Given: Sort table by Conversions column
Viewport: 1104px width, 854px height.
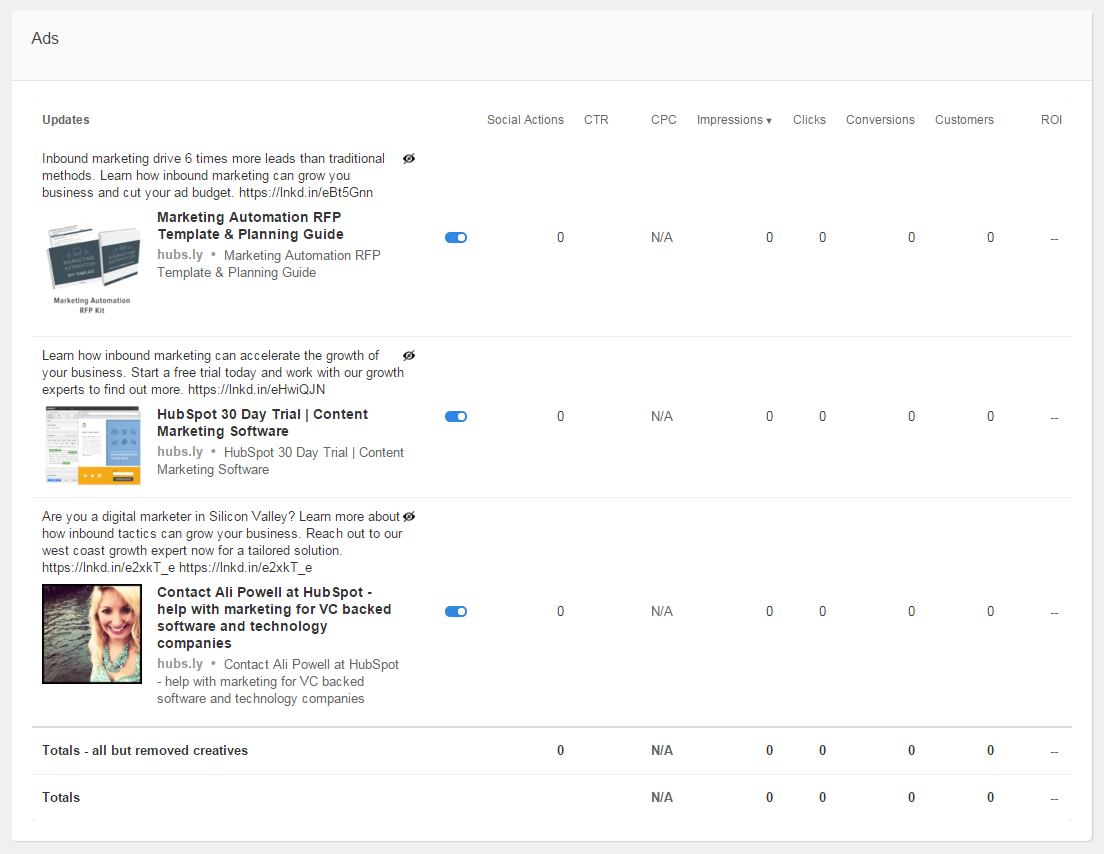Looking at the screenshot, I should 880,120.
